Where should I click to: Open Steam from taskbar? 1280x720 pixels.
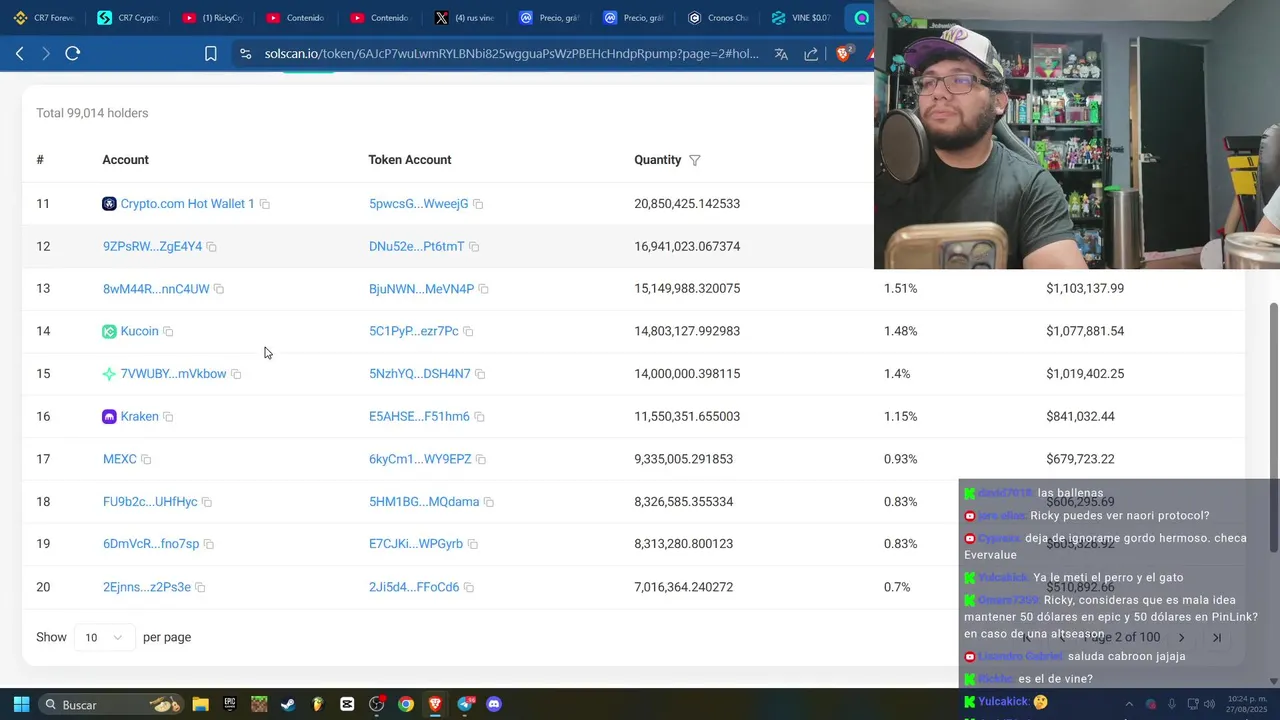(x=288, y=704)
